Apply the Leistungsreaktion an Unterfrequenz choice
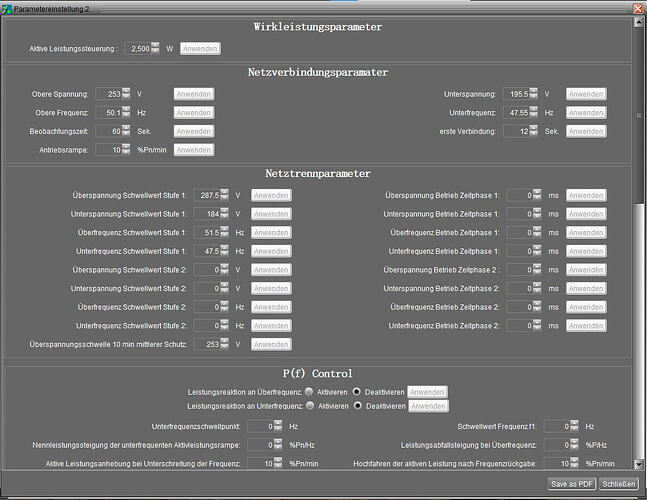Screen dimensions: 647x500 point(428,406)
